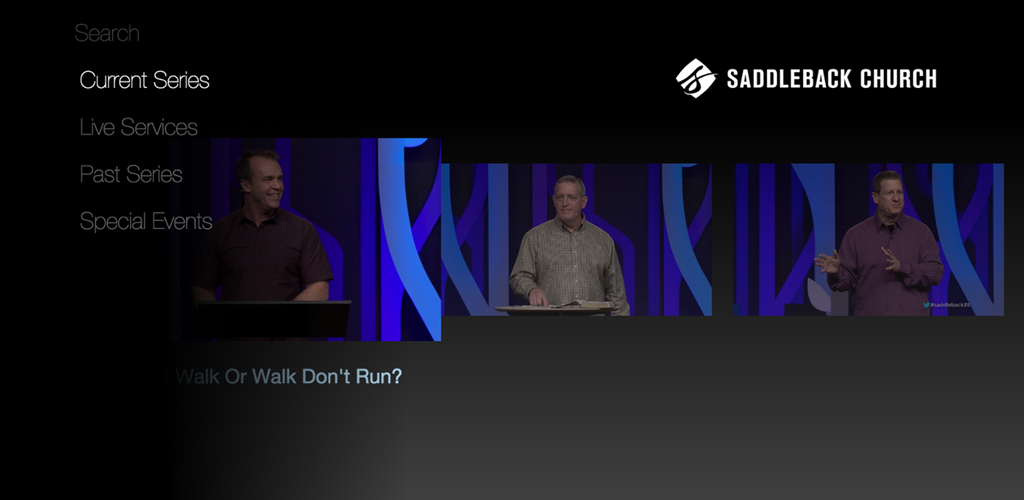Click the Saddleback Church name text

(831, 80)
